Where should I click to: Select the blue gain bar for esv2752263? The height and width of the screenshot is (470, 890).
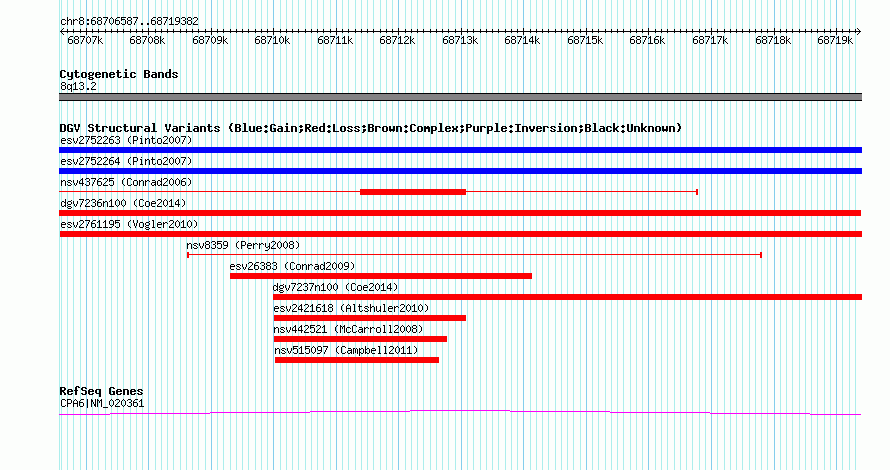(460, 150)
